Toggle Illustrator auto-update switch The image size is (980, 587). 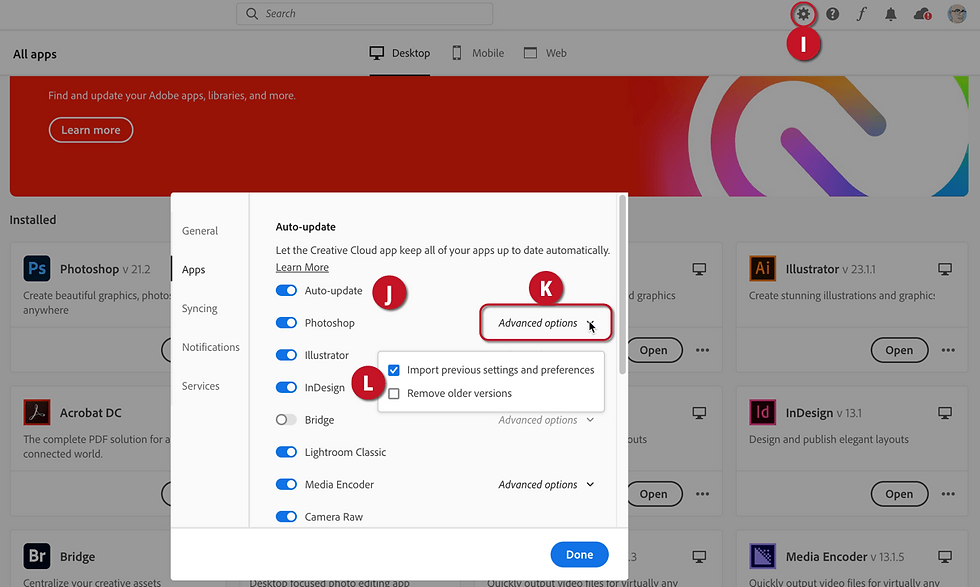pyautogui.click(x=286, y=355)
